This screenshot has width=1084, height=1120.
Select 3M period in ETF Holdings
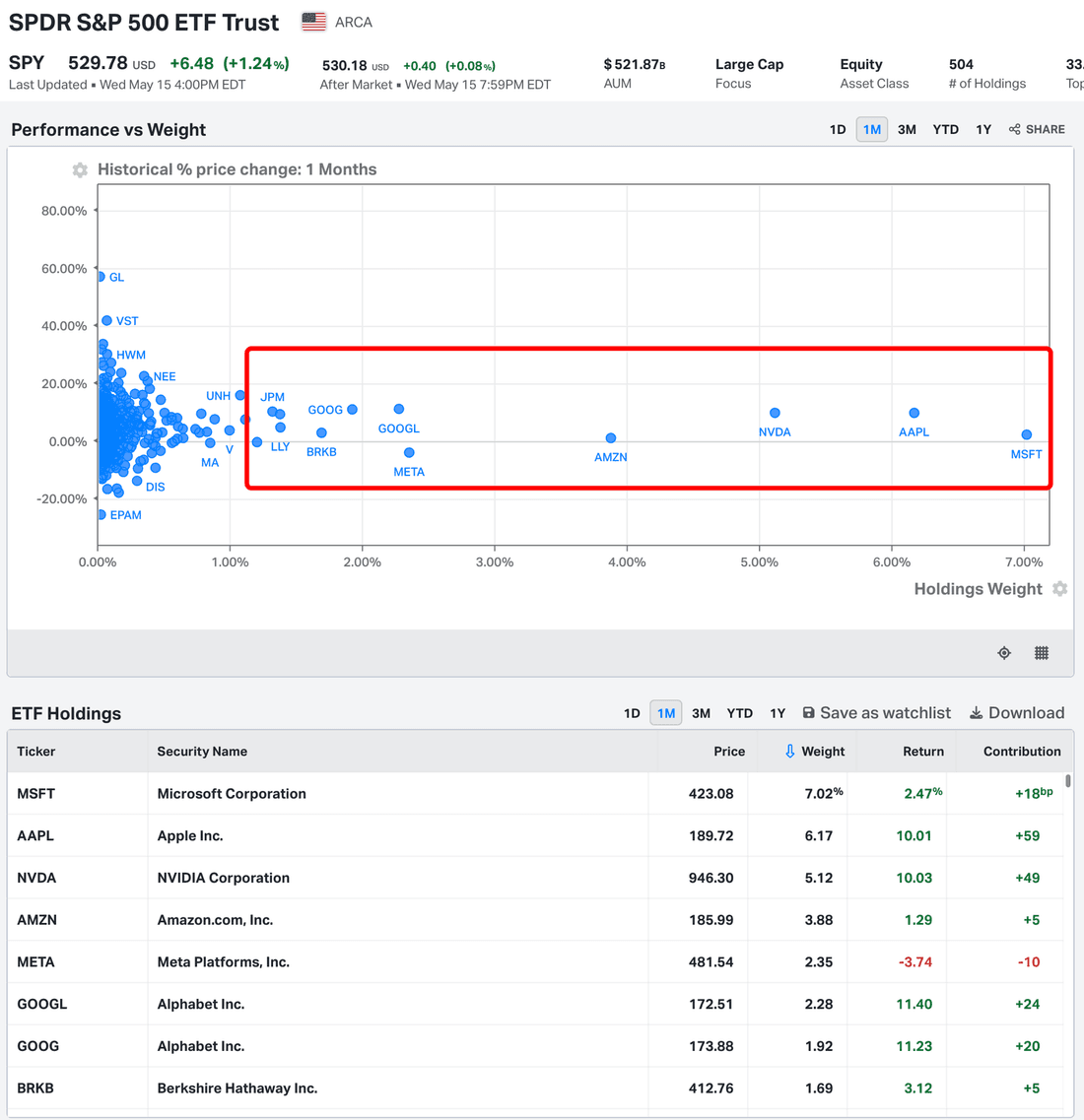click(x=701, y=713)
